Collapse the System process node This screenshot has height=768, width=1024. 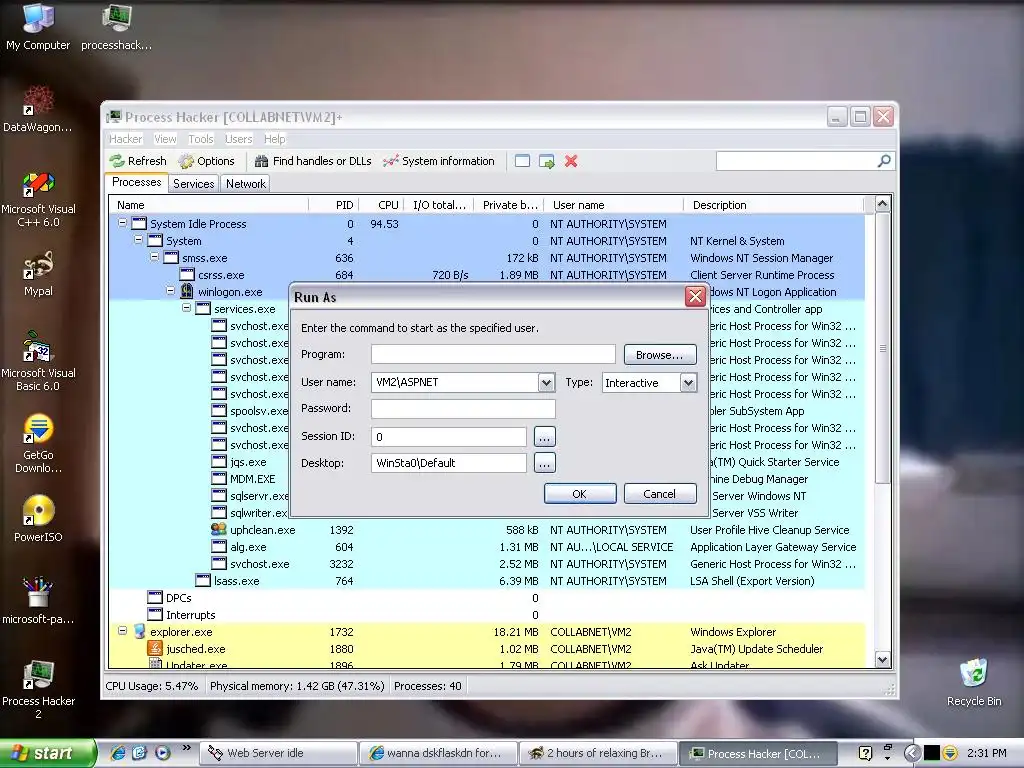pyautogui.click(x=138, y=240)
